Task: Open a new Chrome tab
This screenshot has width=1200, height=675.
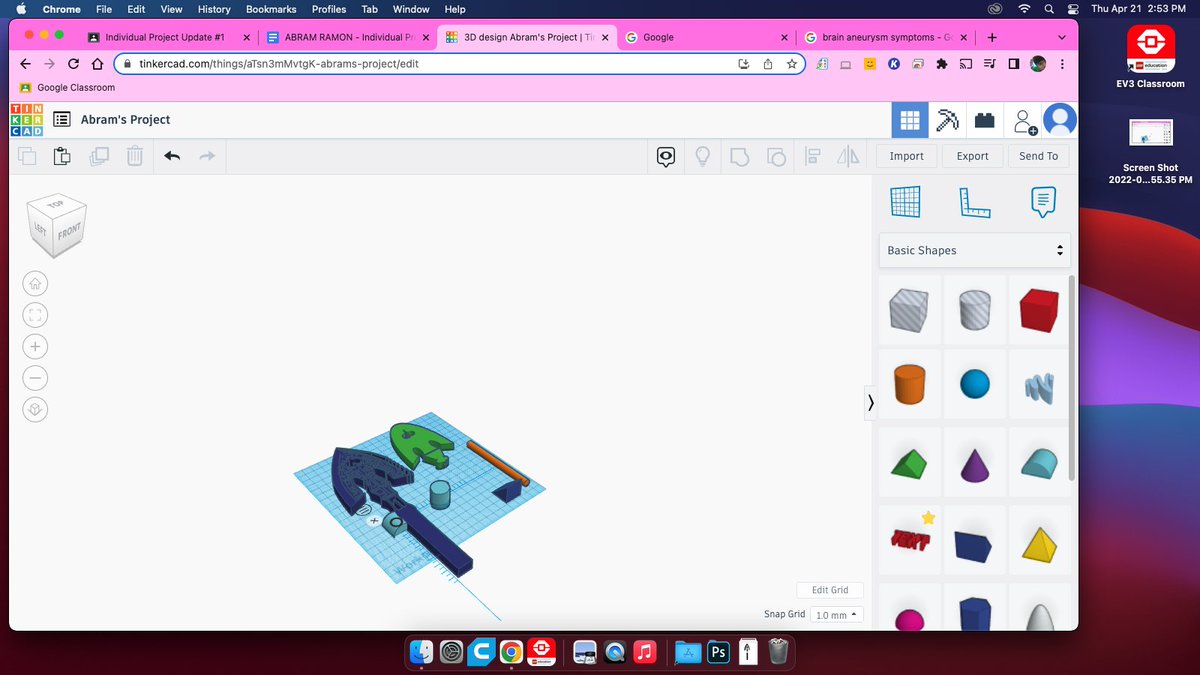Action: click(x=991, y=37)
